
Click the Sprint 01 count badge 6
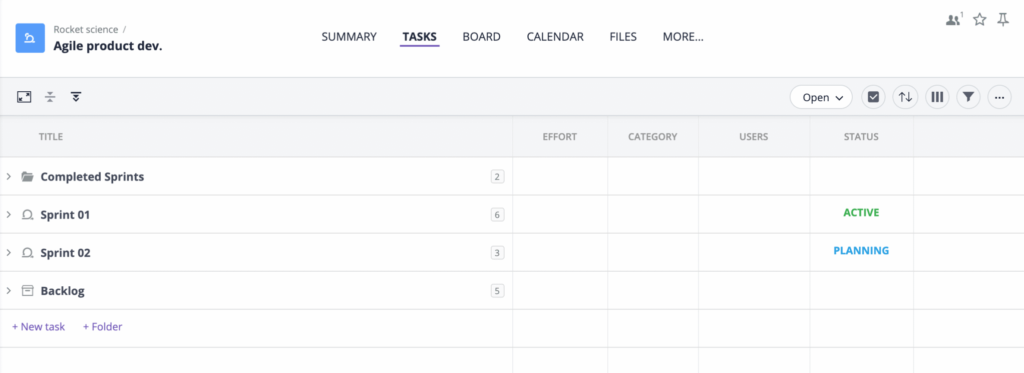pyautogui.click(x=498, y=214)
